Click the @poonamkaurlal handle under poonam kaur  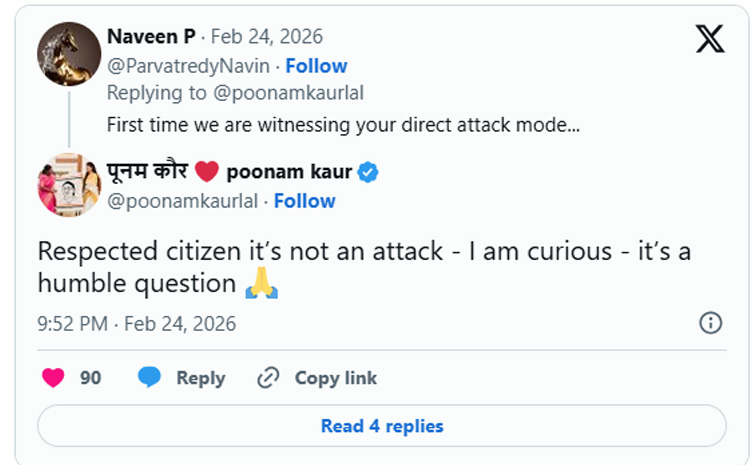(x=183, y=201)
